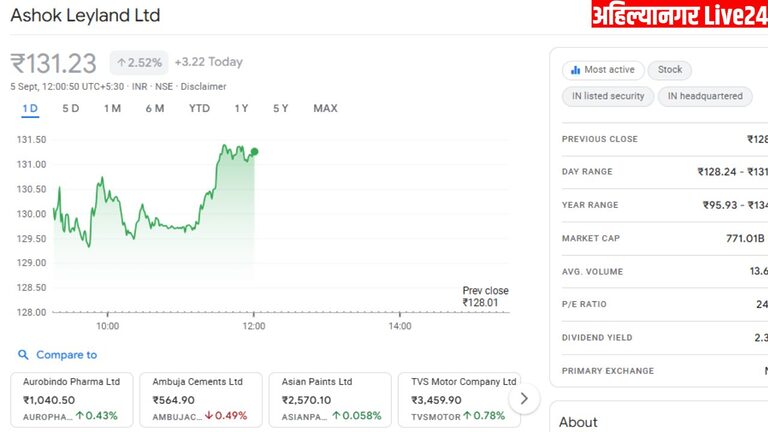768x432 pixels.
Task: Select the 5Y chart range
Action: click(x=281, y=109)
